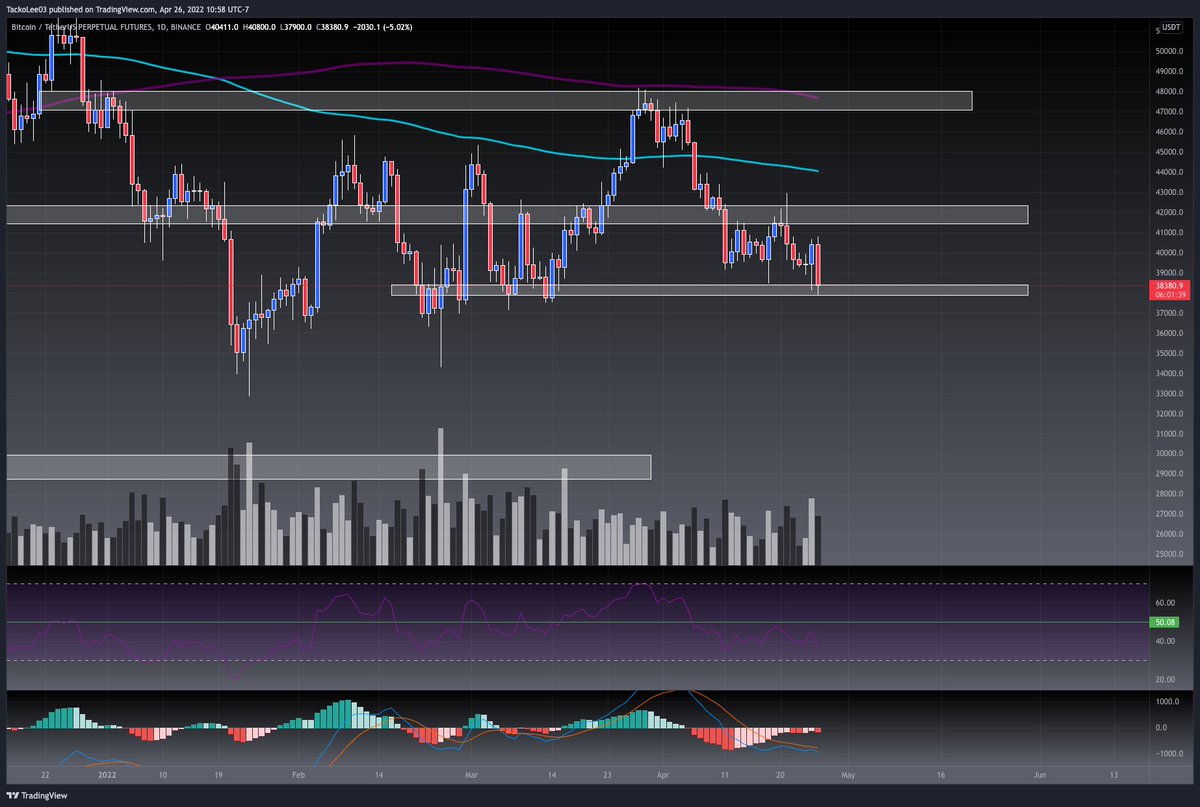Click the green RSI value label 50.08
Image resolution: width=1200 pixels, height=807 pixels.
tap(1166, 622)
